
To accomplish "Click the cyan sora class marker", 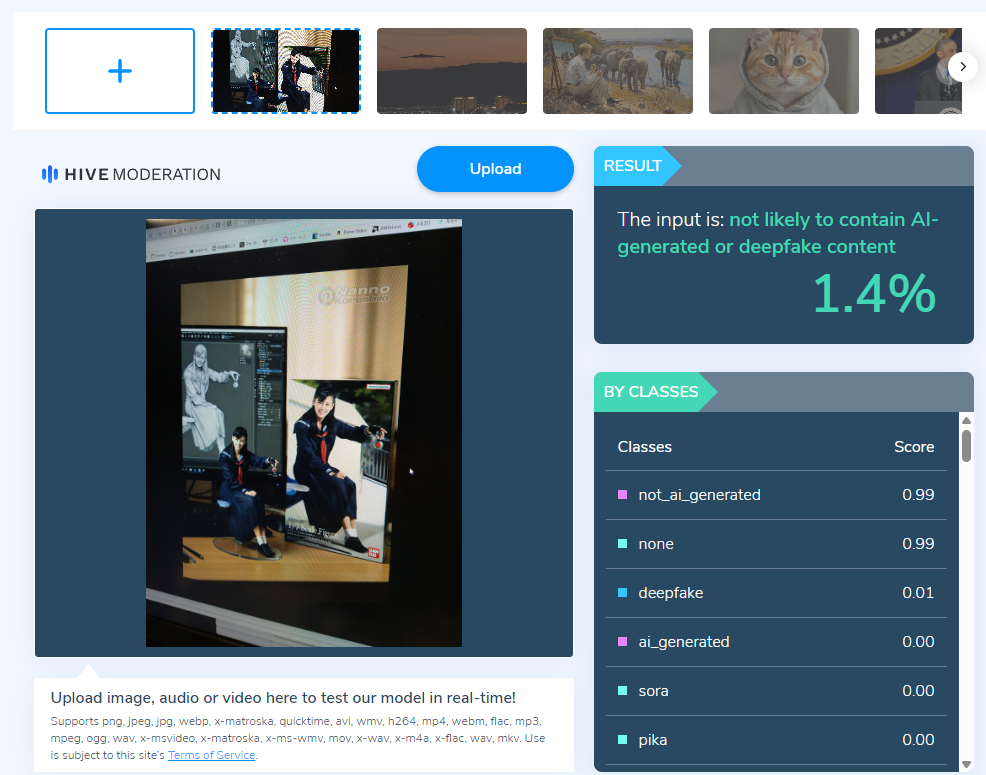I will coord(623,691).
